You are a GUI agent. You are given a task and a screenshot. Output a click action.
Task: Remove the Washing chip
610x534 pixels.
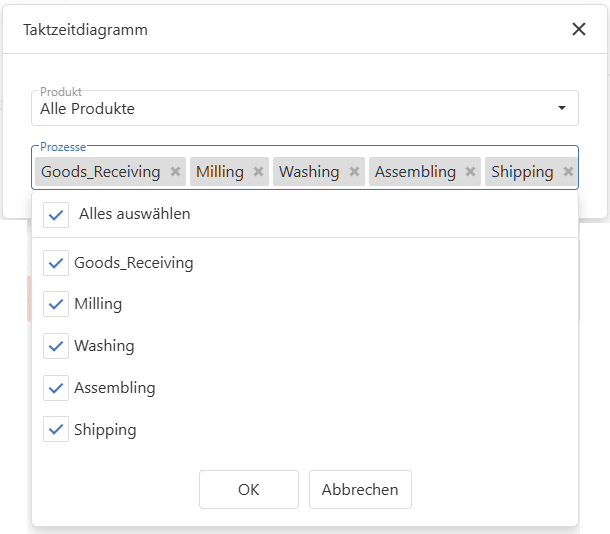pyautogui.click(x=354, y=172)
